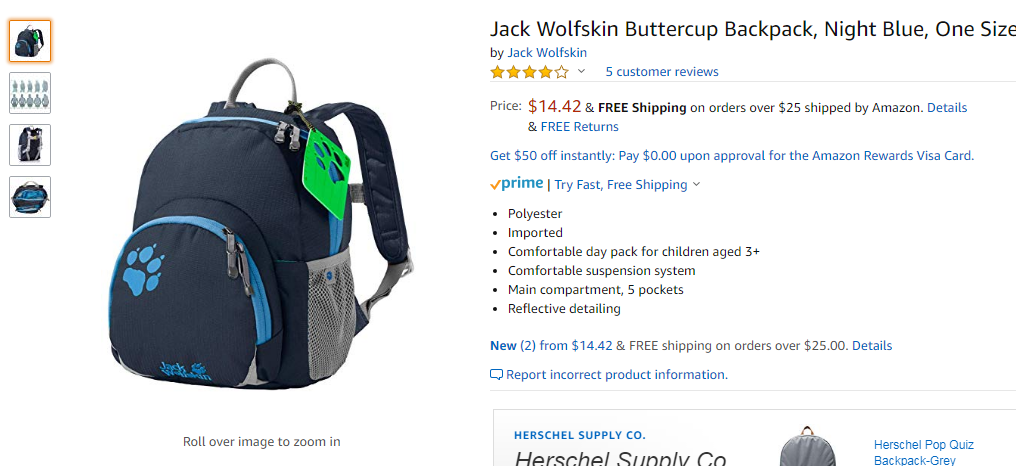Open the FREE Returns link
This screenshot has height=466, width=1016.
[x=579, y=127]
